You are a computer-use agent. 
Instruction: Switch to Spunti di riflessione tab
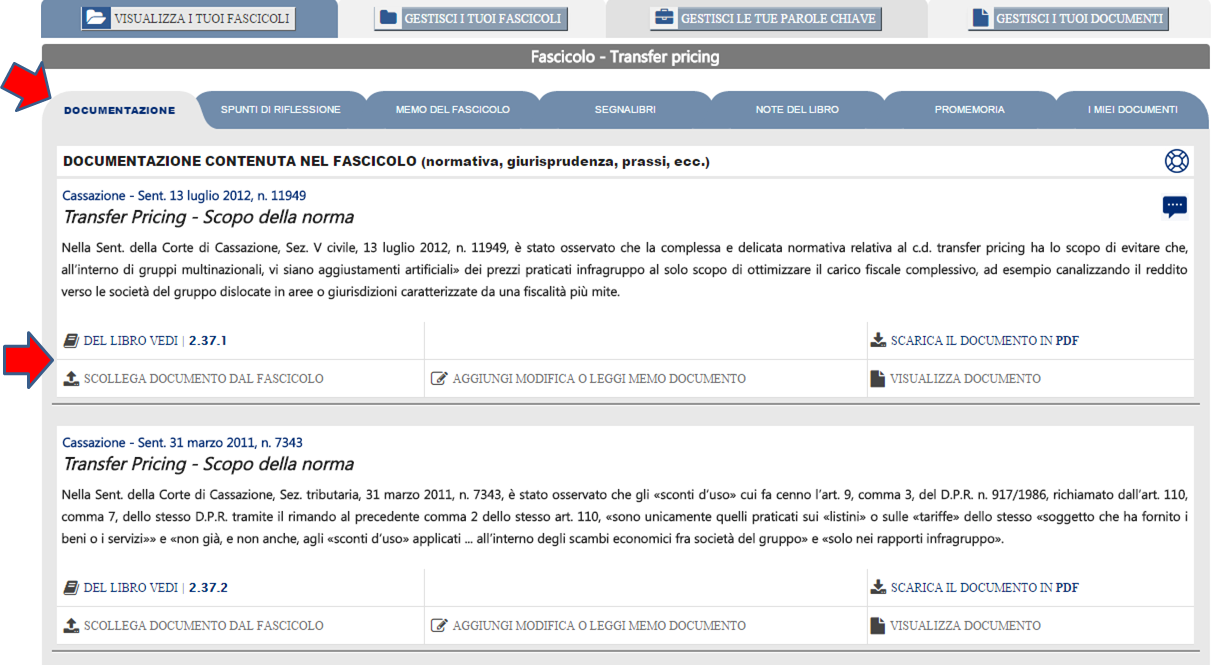tap(280, 110)
